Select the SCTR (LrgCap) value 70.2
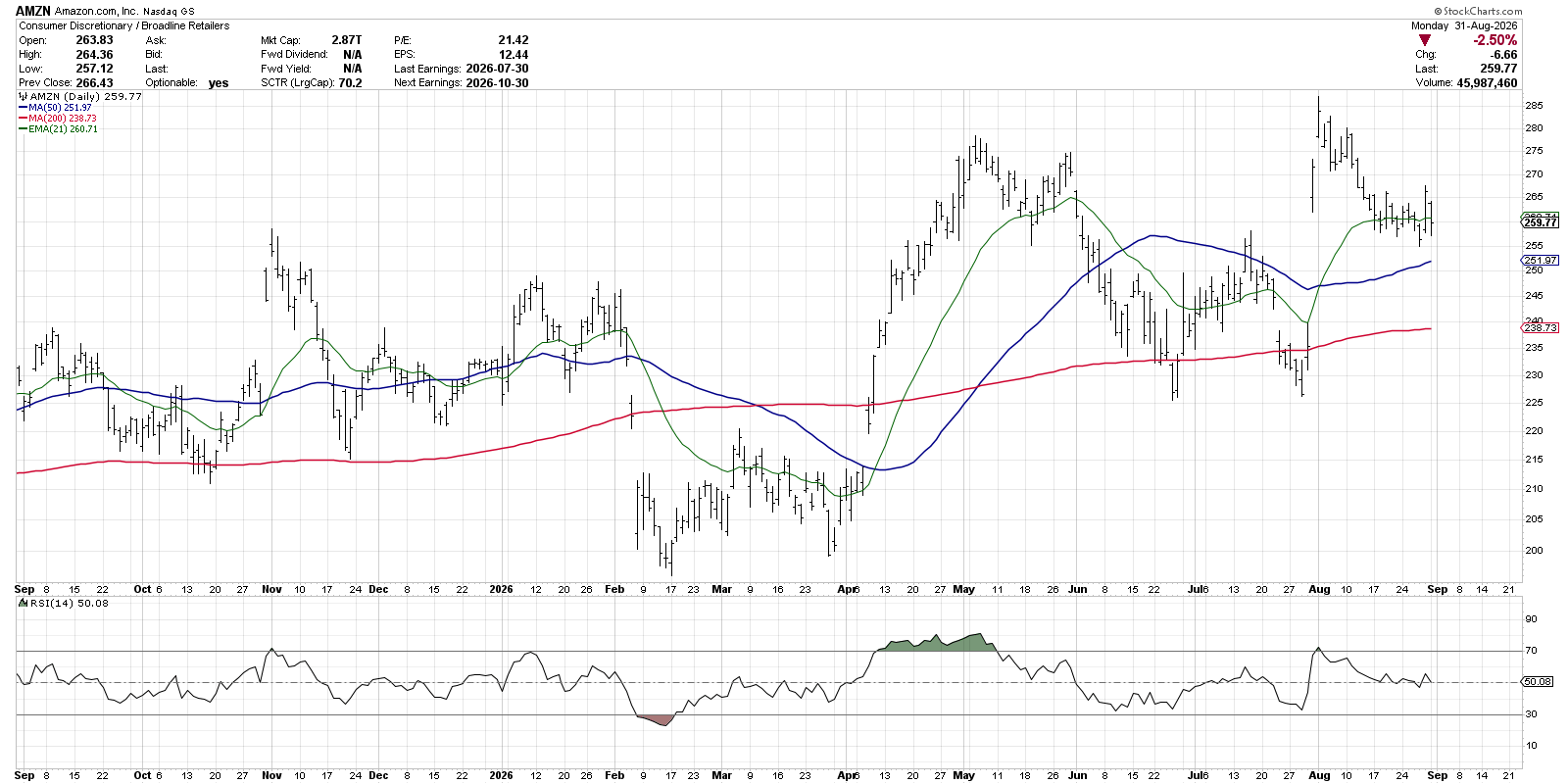The image size is (1568, 784). click(x=350, y=83)
